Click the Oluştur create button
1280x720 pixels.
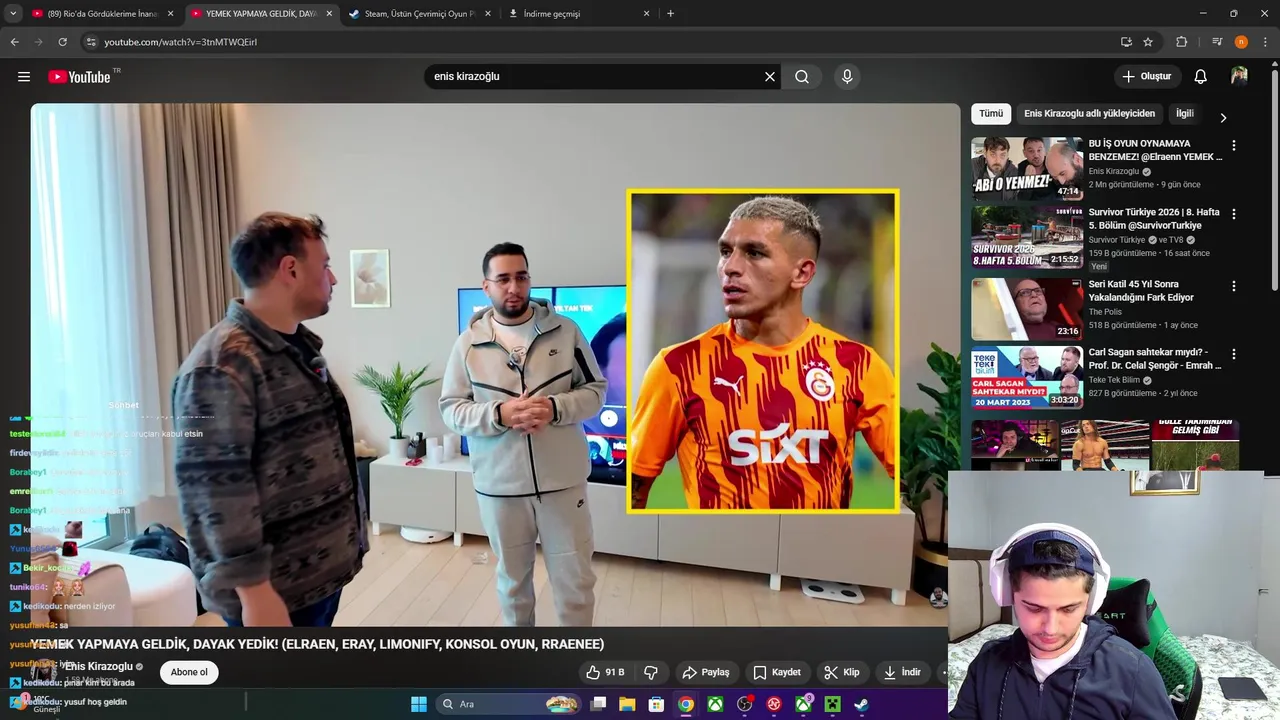pos(1146,77)
